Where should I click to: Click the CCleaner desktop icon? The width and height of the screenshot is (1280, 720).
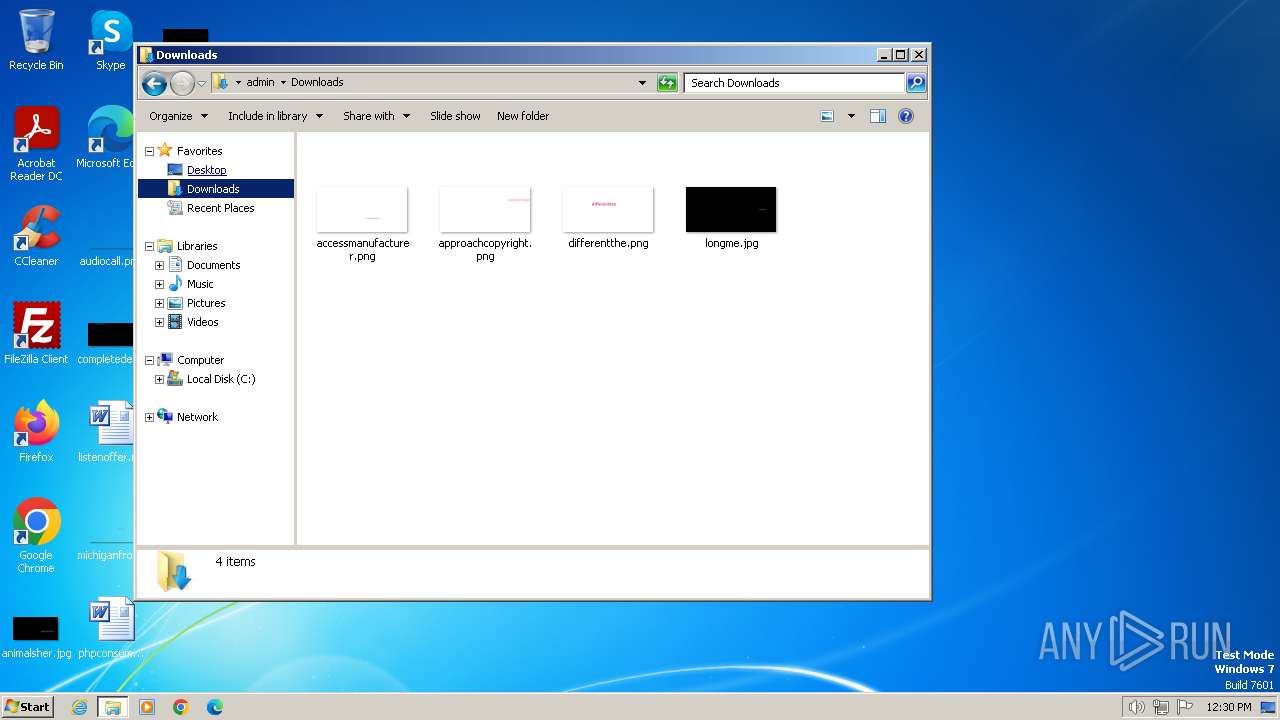(36, 236)
